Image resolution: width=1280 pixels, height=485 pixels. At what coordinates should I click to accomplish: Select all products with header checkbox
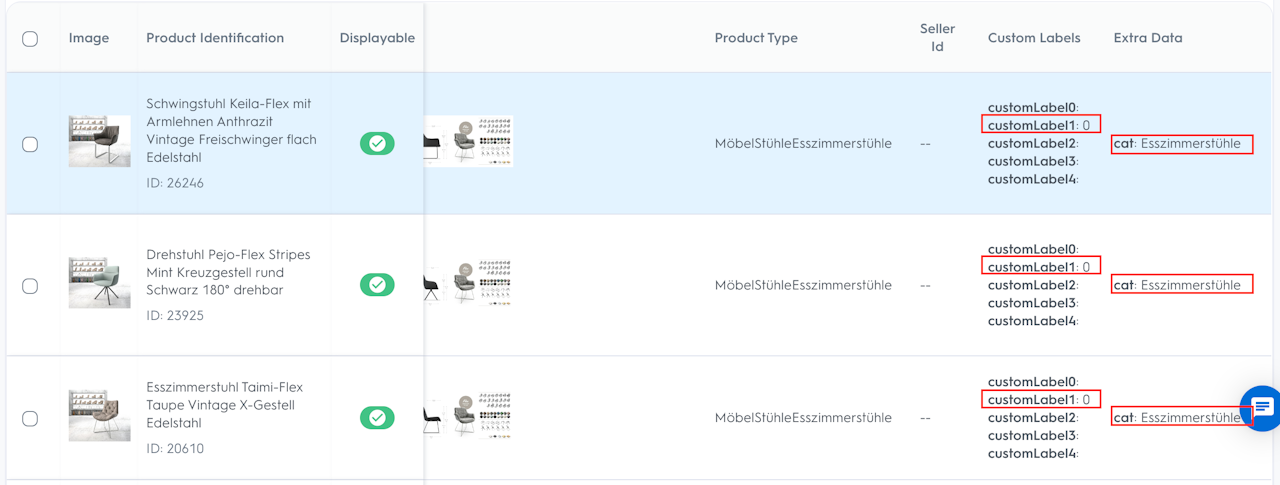tap(30, 38)
